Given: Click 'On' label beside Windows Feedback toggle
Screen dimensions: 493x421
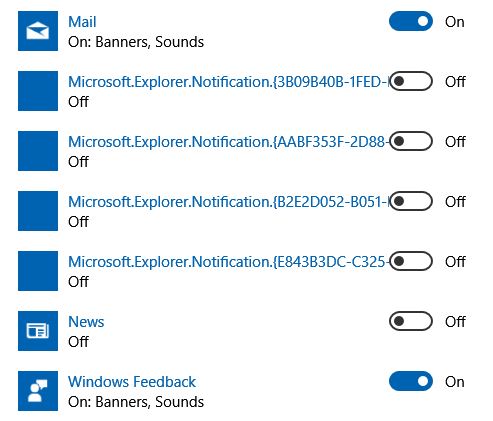Looking at the screenshot, I should (x=455, y=382).
